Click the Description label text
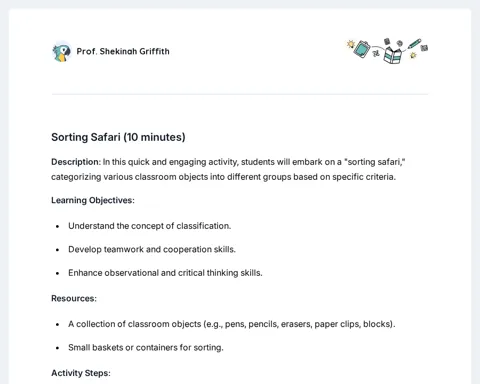This screenshot has height=384, width=480. tap(76, 162)
